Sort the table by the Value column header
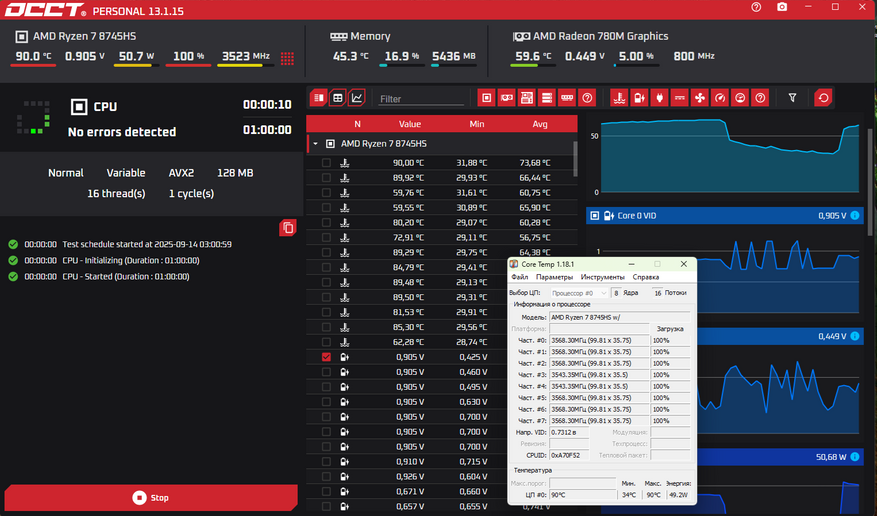This screenshot has height=516, width=877. coord(410,124)
